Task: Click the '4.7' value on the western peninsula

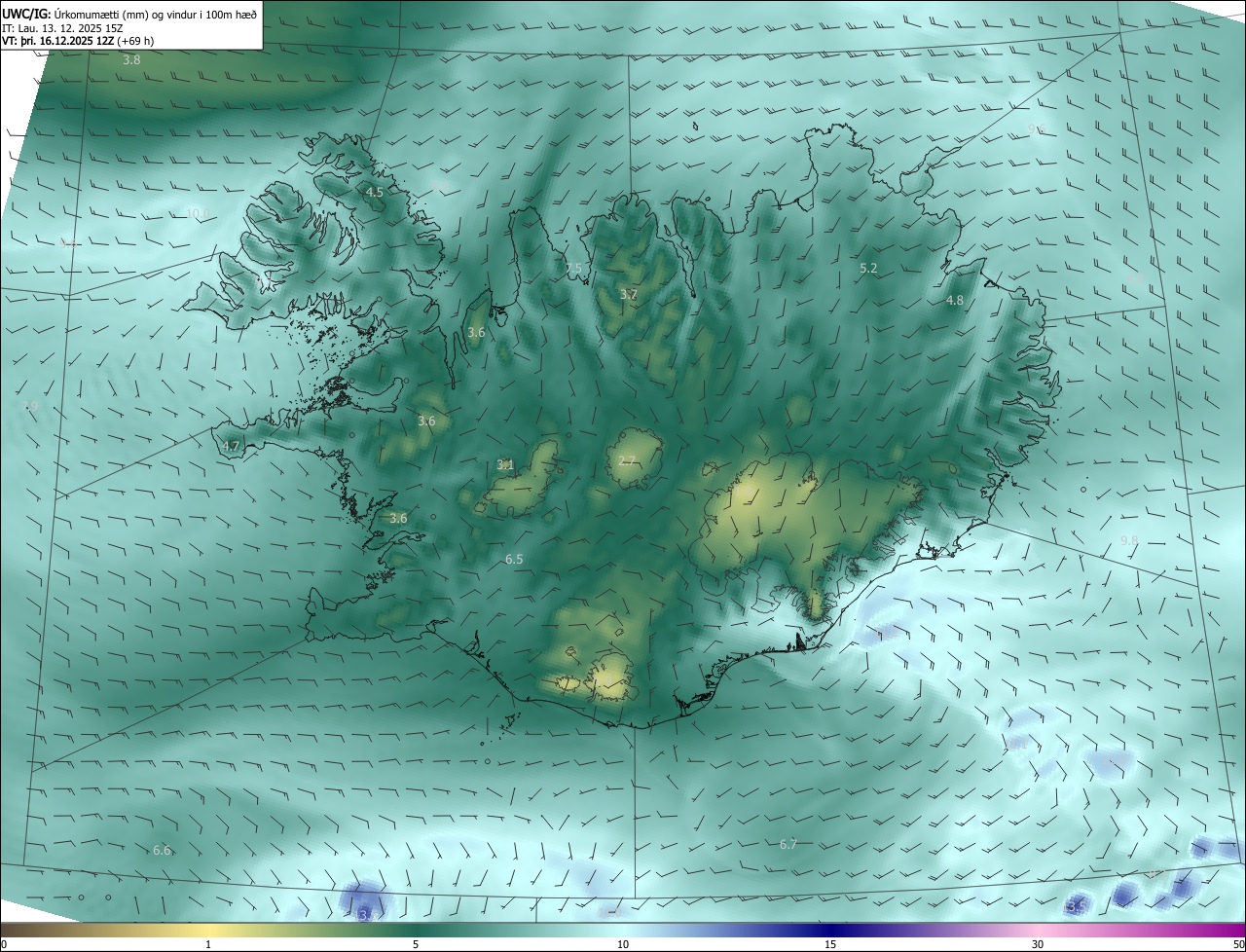Action: coord(231,447)
